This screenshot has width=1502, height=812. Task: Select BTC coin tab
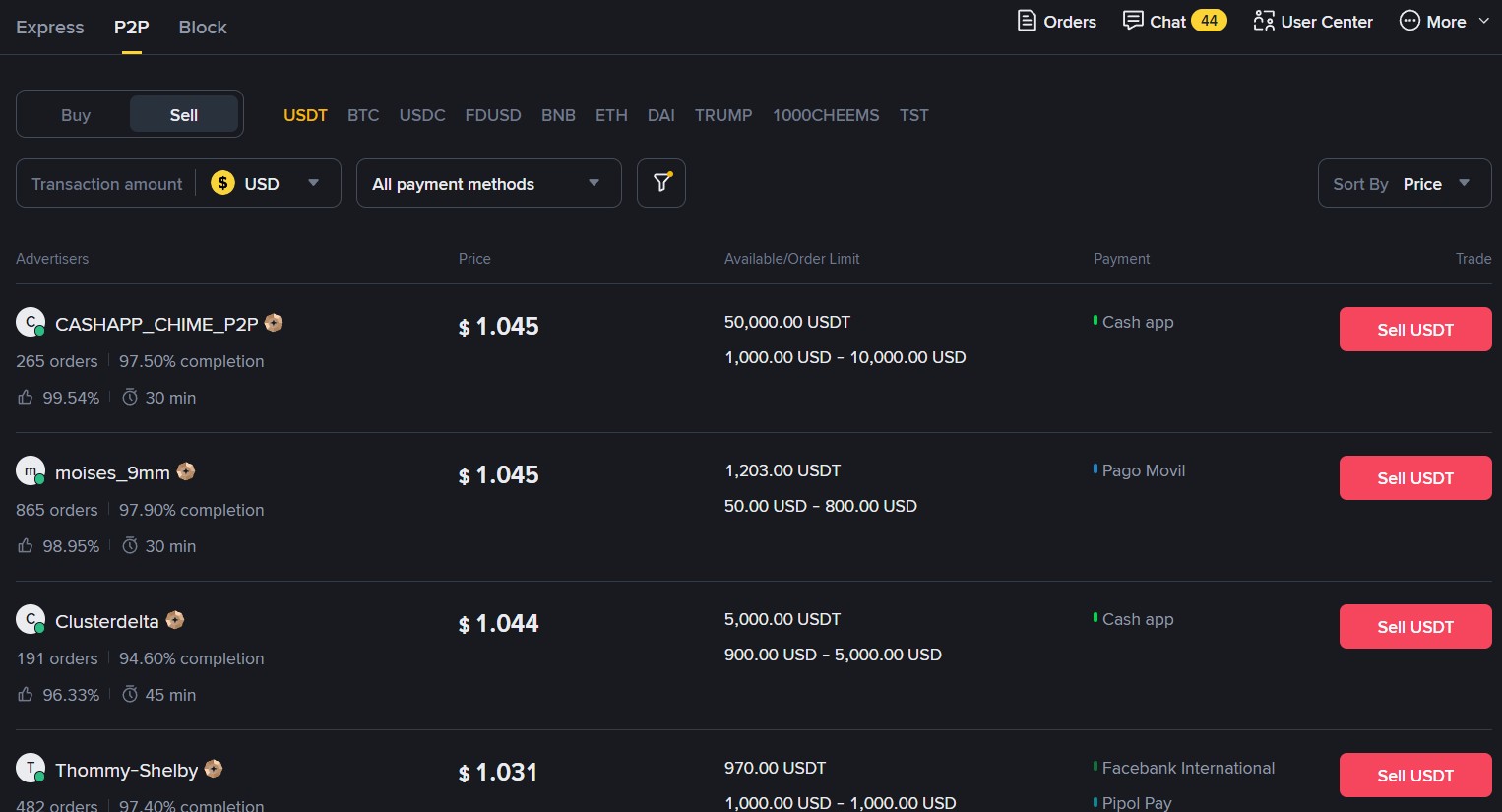click(x=363, y=115)
